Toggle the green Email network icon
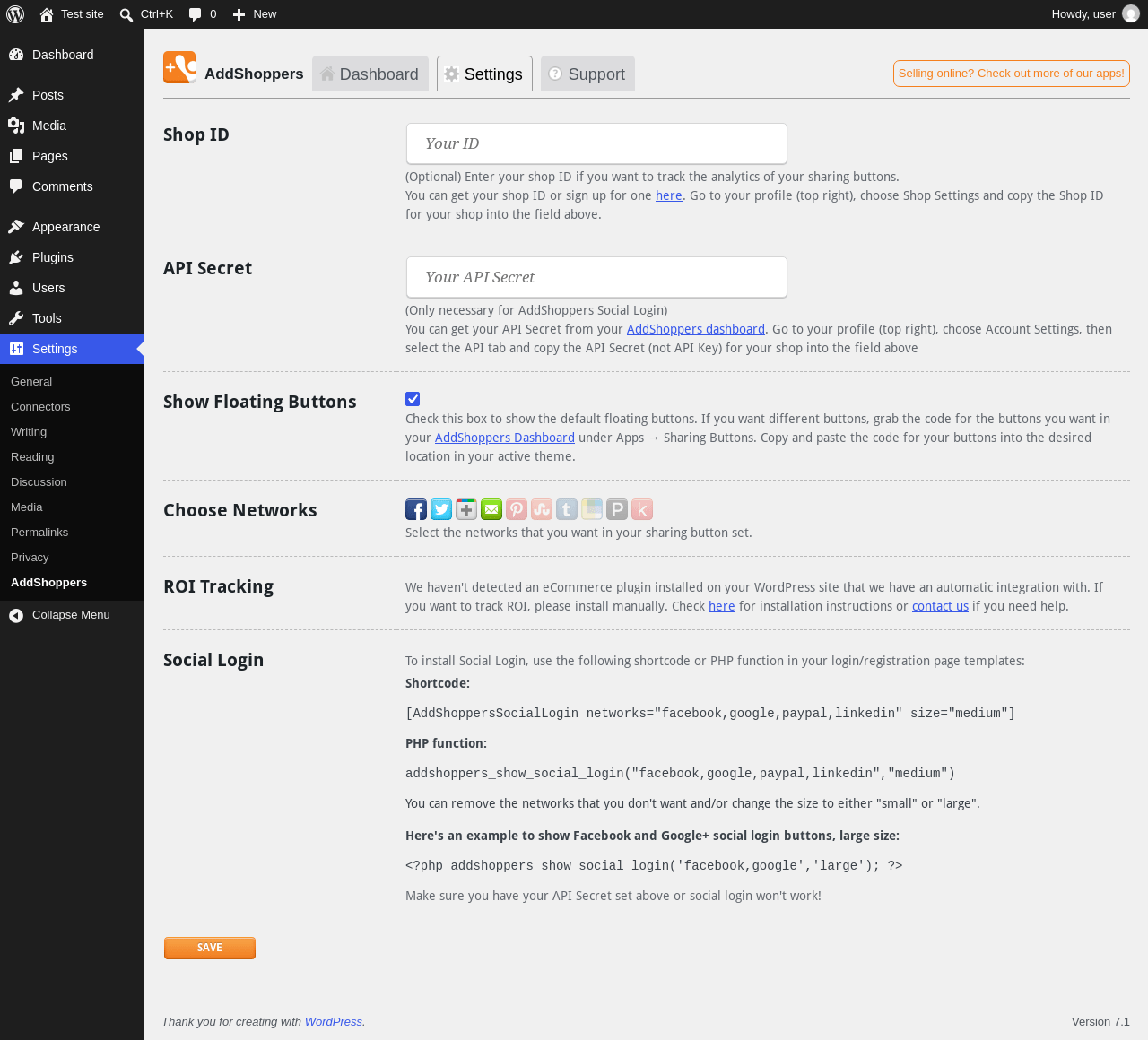The image size is (1148, 1040). tap(491, 509)
